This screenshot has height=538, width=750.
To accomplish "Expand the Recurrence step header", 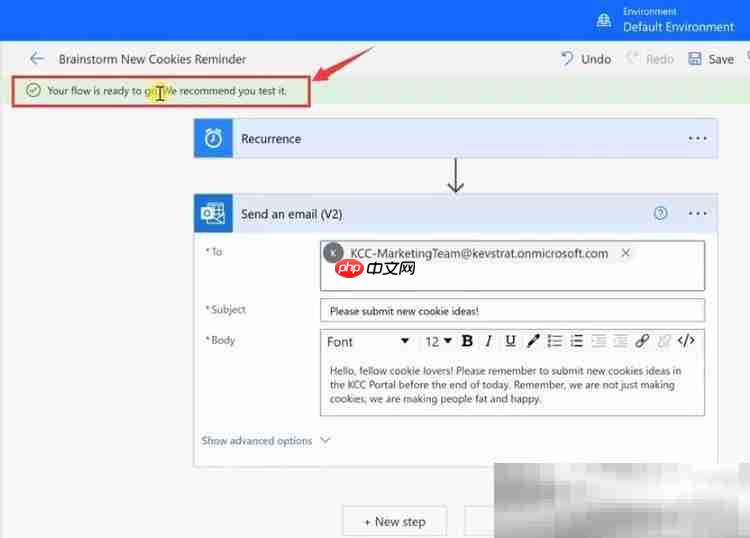I will [456, 138].
